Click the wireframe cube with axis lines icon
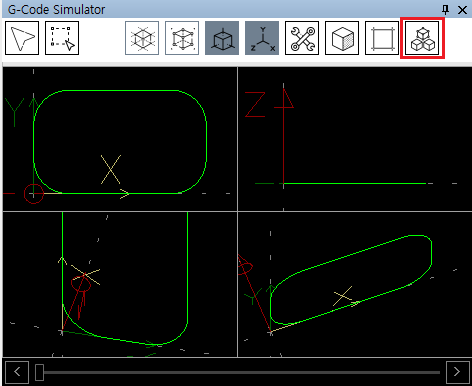Viewport: 472px width, 386px height. (x=142, y=38)
